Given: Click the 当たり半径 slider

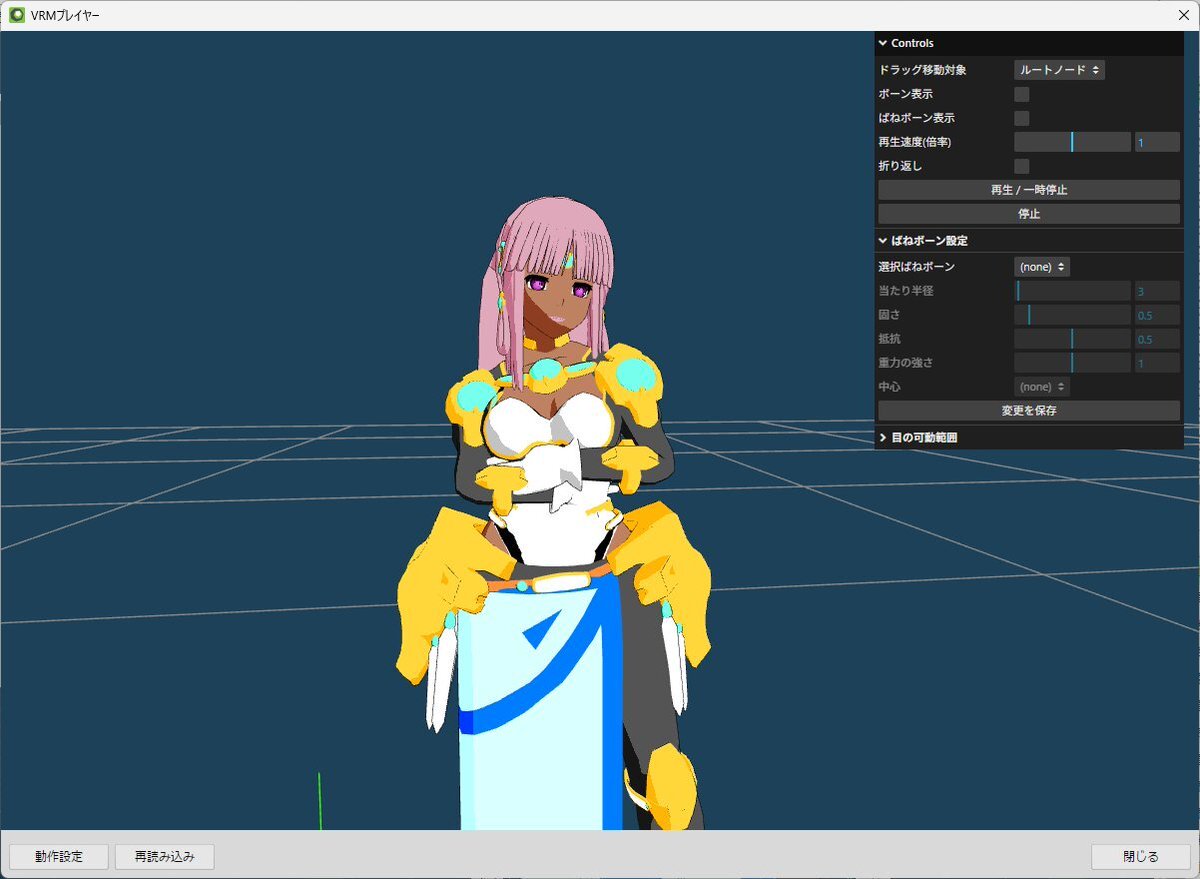Looking at the screenshot, I should pos(1072,291).
